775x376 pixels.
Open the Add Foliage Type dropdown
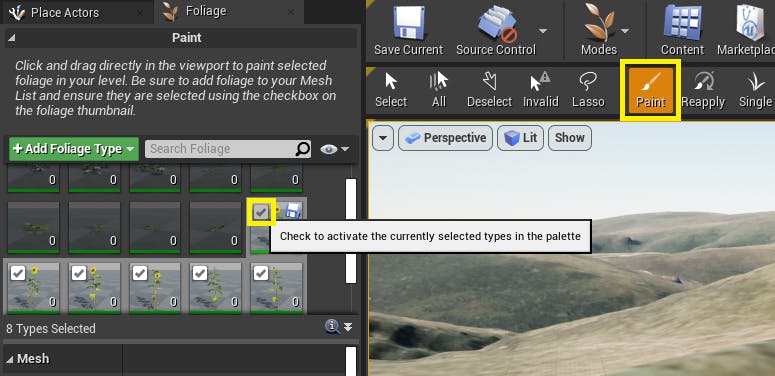click(x=74, y=149)
